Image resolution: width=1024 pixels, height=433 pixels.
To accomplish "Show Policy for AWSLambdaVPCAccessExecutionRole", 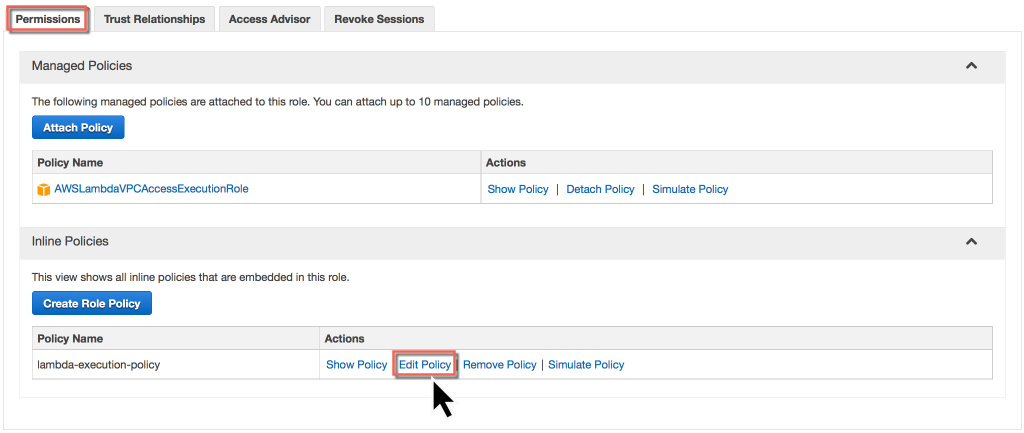I will pyautogui.click(x=518, y=189).
